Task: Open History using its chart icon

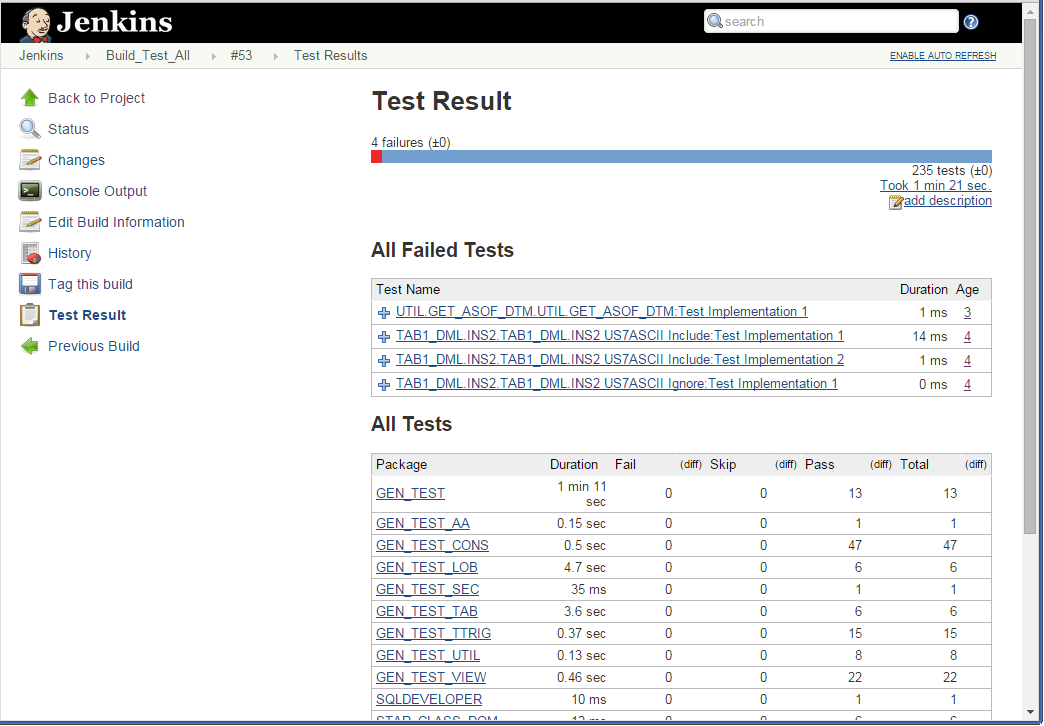Action: tap(30, 252)
